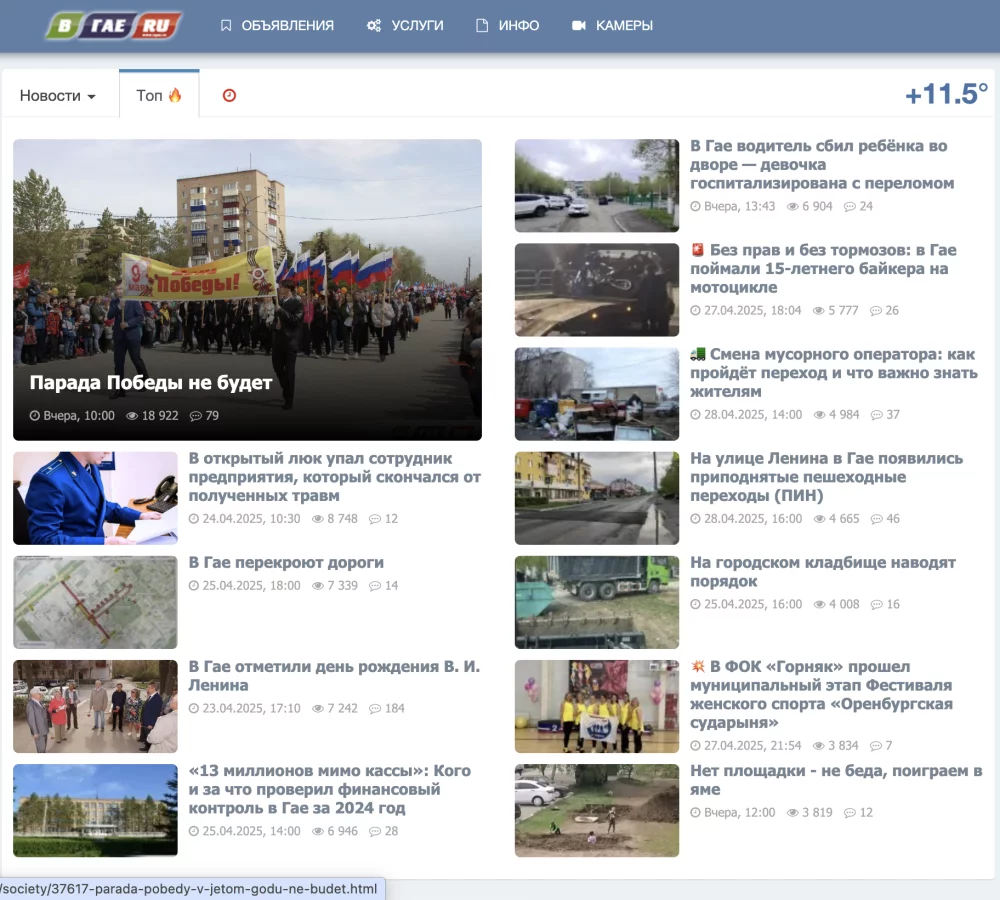Open ИНФО menu item

click(x=508, y=26)
